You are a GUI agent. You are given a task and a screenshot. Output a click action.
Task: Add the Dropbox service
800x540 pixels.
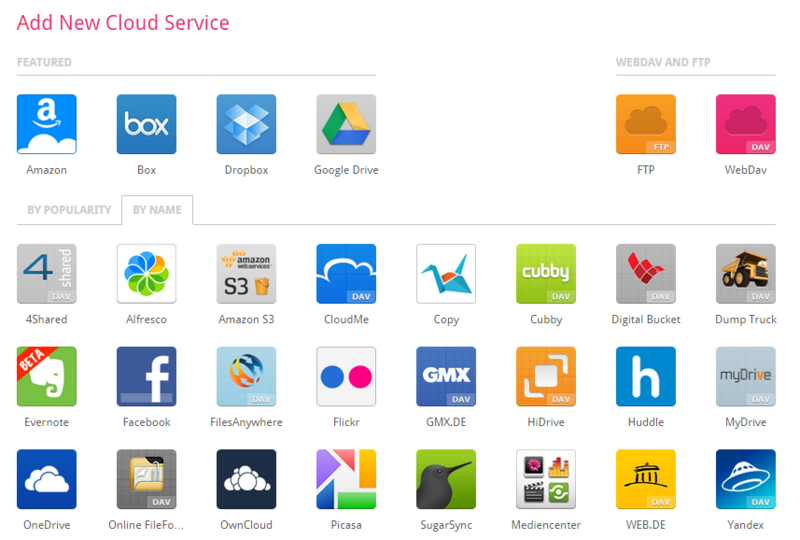tap(246, 124)
